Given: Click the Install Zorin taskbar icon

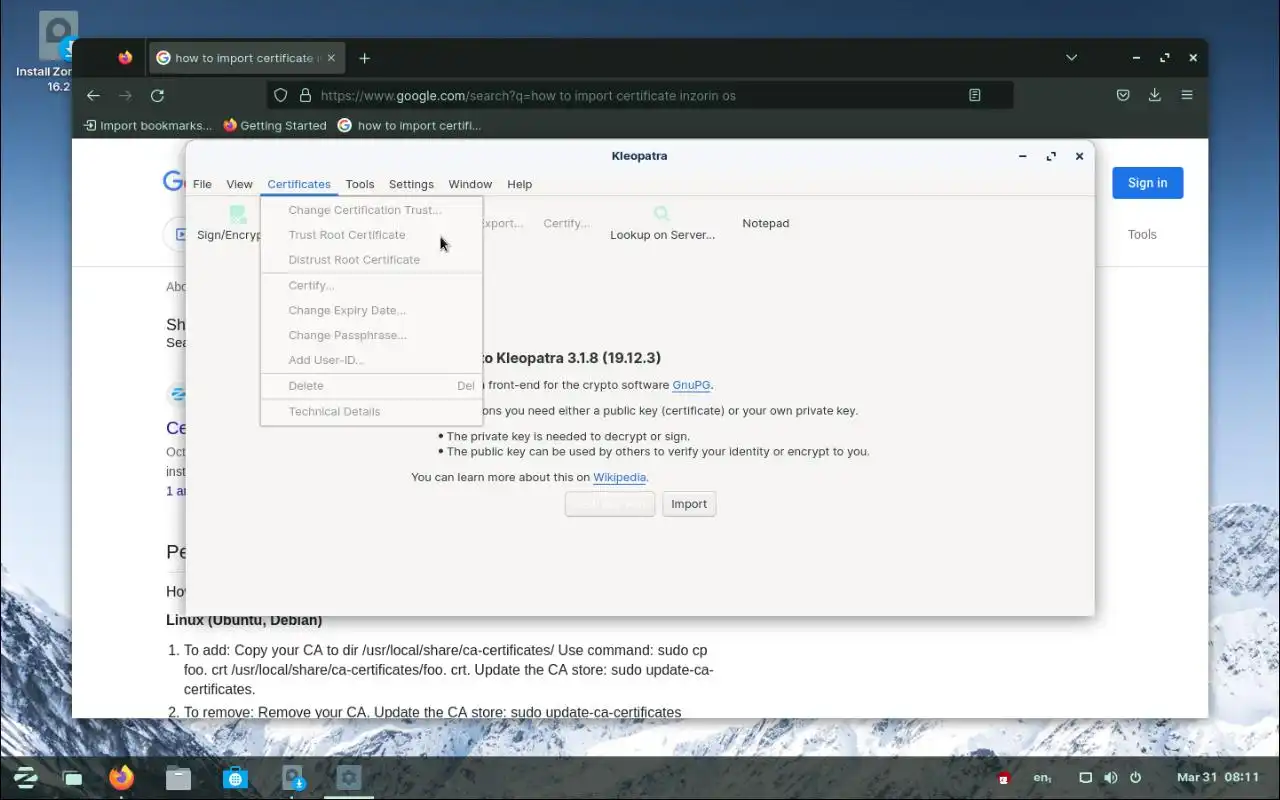Looking at the screenshot, I should [x=292, y=777].
